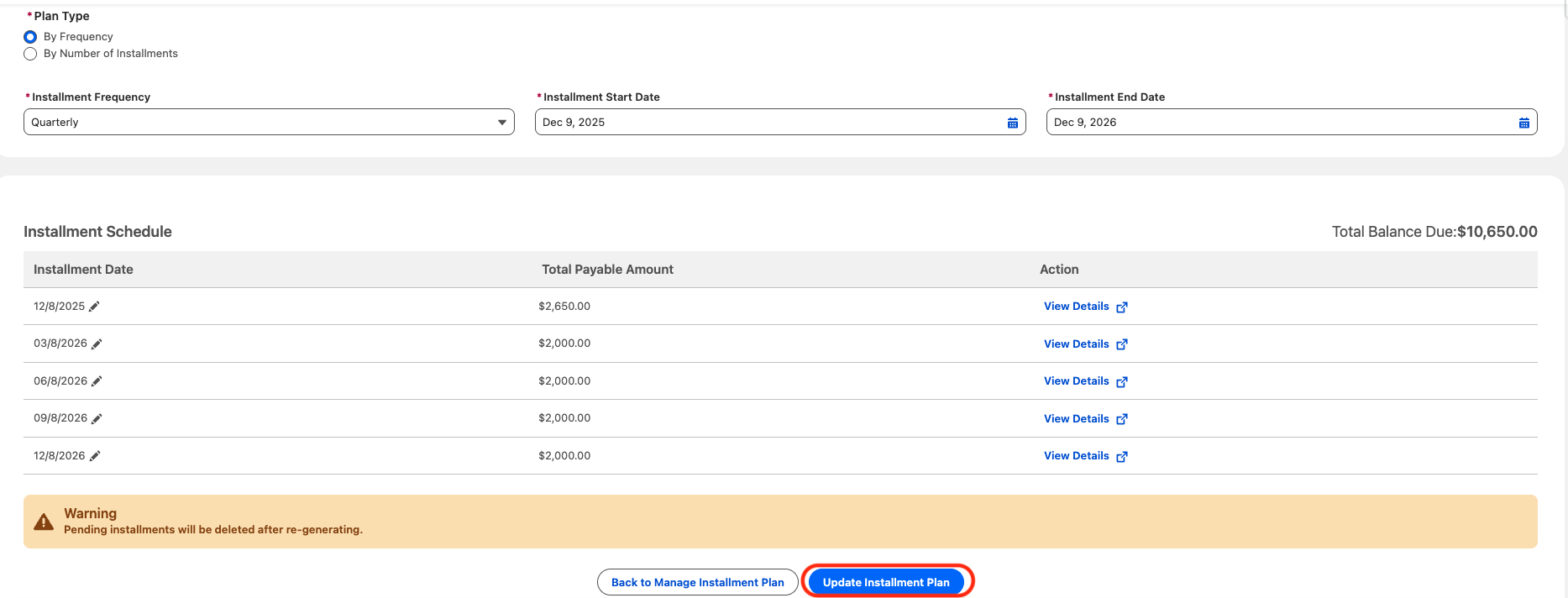View Details for 06/8/2026 installment
Viewport: 1568px width, 598px height.
[x=1076, y=381]
